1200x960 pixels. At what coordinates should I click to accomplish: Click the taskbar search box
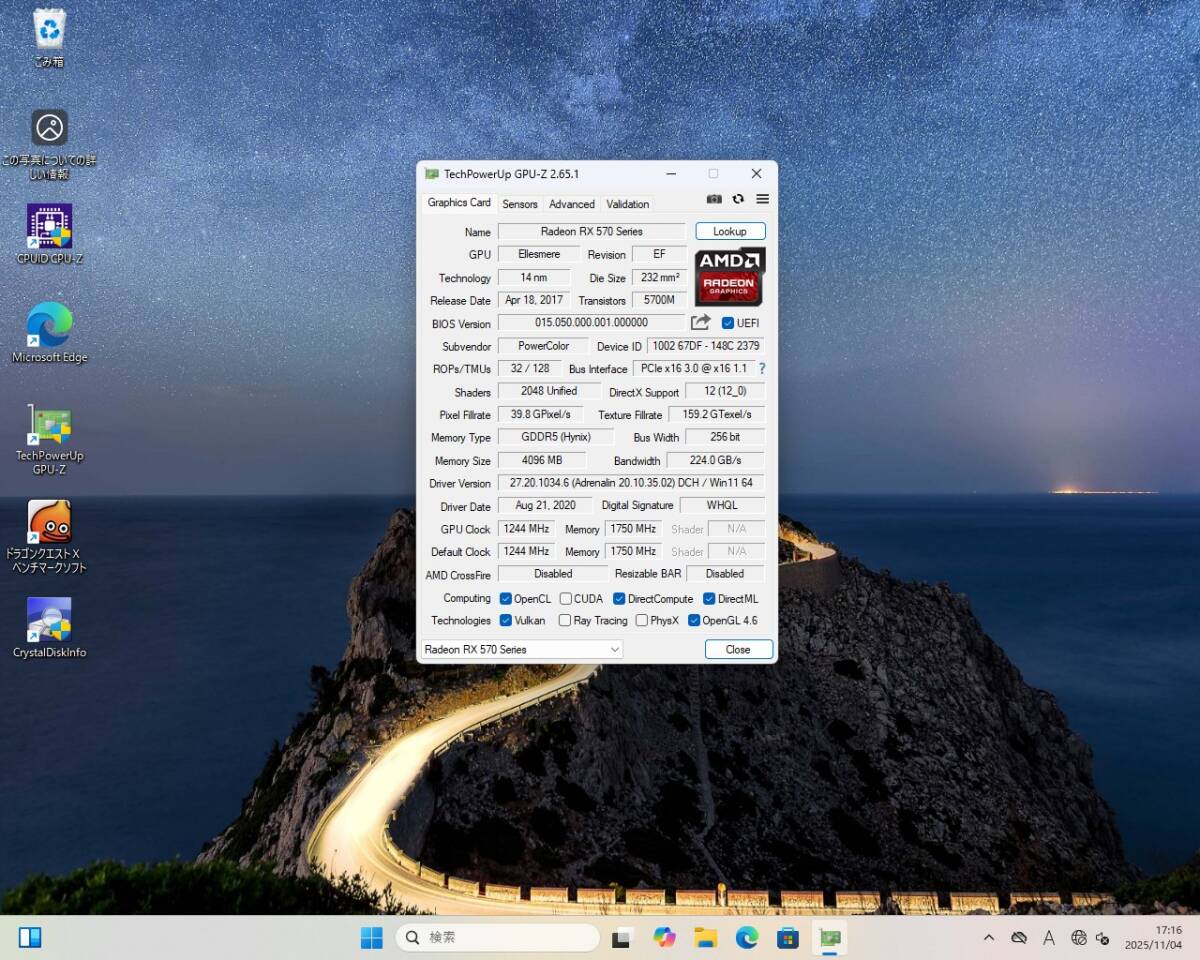click(498, 938)
